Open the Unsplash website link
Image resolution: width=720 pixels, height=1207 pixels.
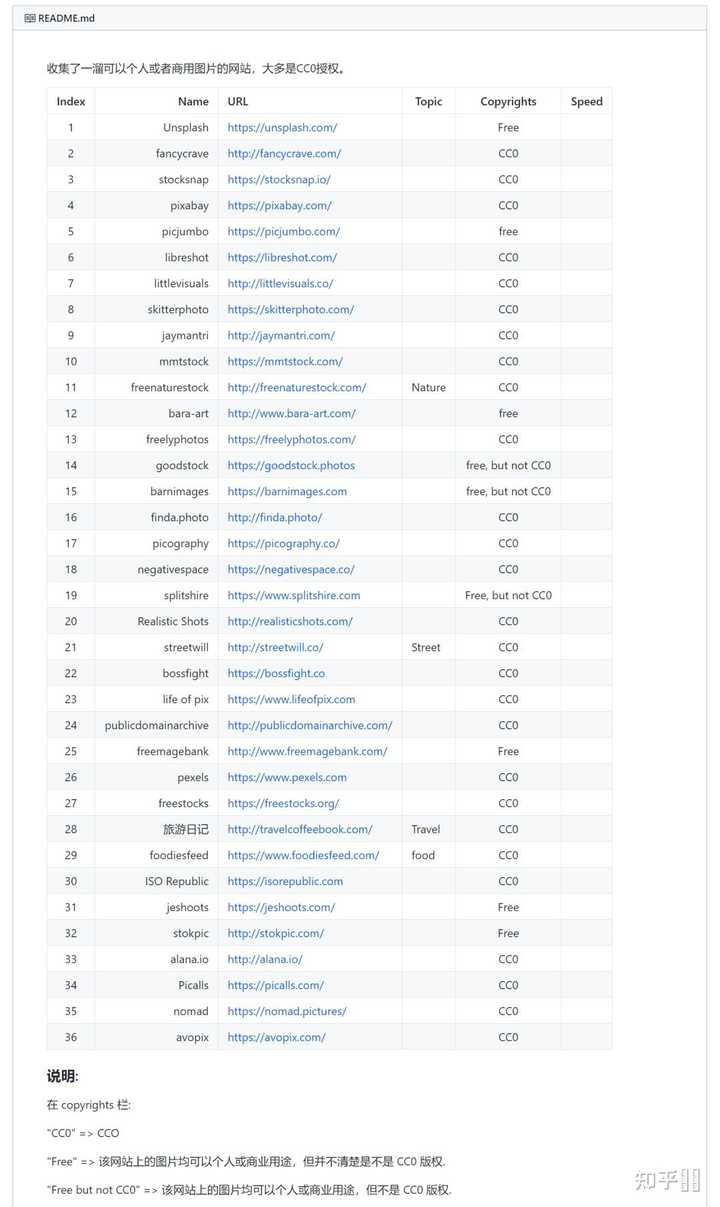pos(282,128)
